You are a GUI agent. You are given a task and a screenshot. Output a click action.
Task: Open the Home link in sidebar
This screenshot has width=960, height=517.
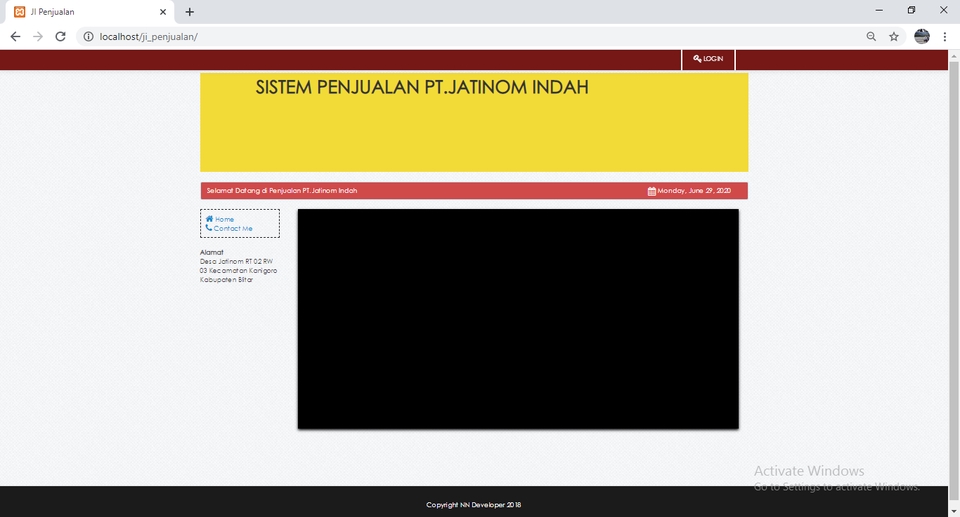tap(224, 219)
